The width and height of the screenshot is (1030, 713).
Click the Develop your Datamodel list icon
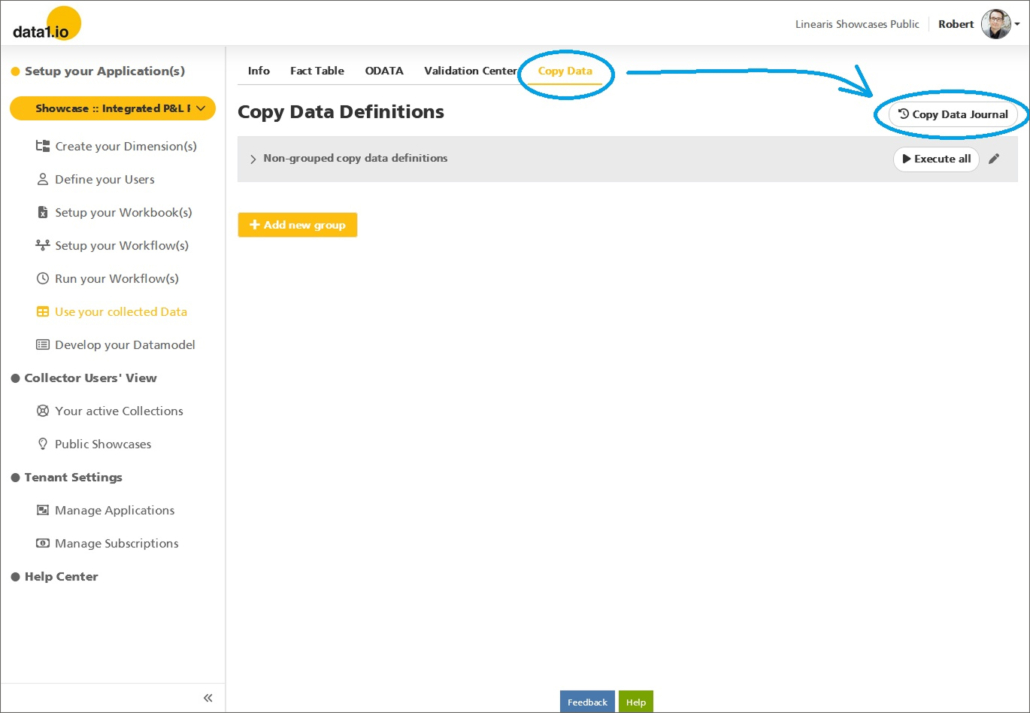pyautogui.click(x=42, y=345)
